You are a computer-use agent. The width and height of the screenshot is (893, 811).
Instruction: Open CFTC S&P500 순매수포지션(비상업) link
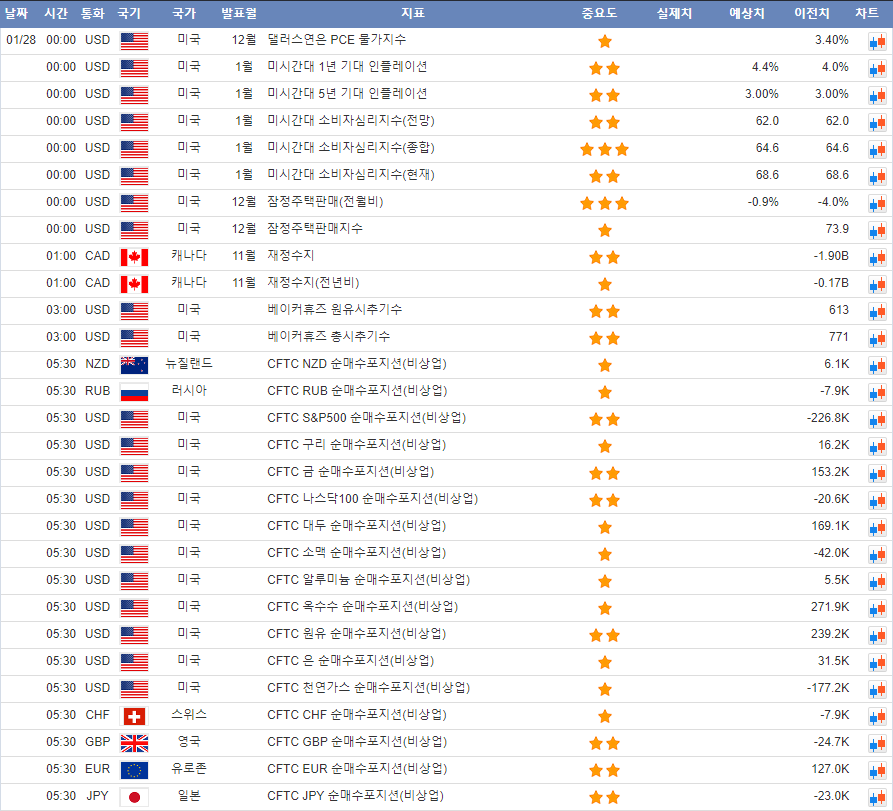pyautogui.click(x=366, y=418)
